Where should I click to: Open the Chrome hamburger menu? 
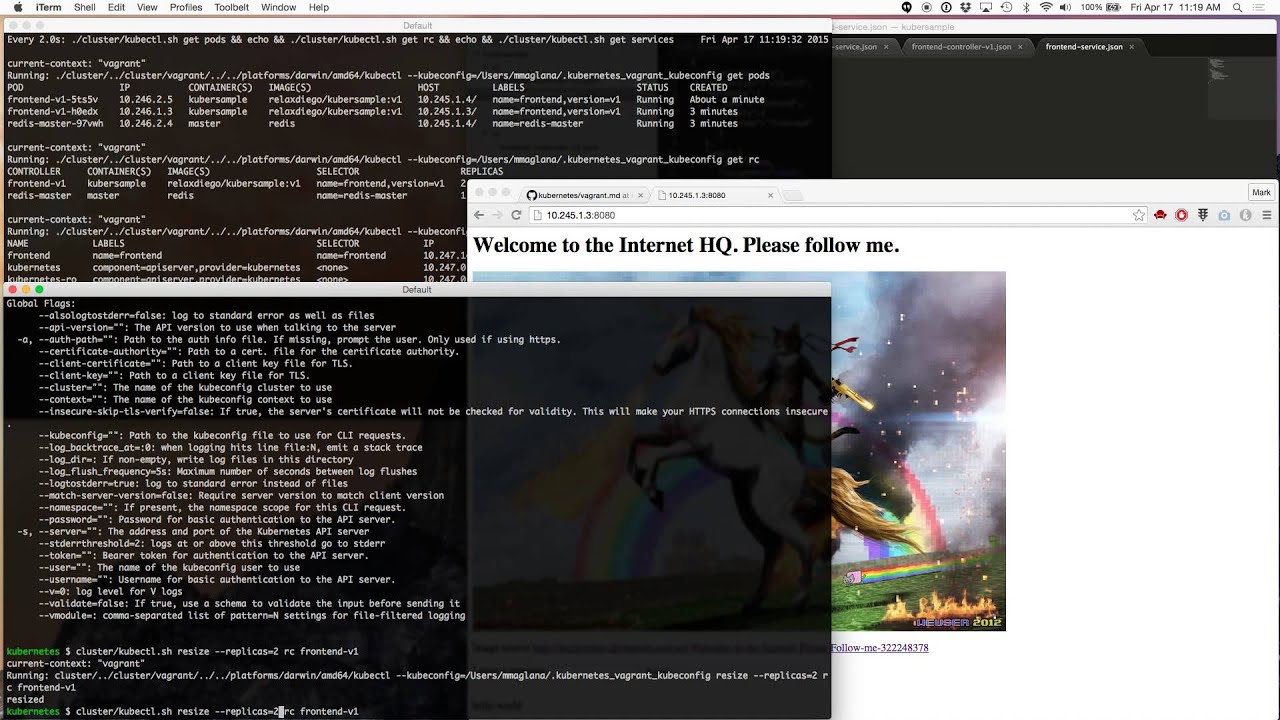[1266, 215]
